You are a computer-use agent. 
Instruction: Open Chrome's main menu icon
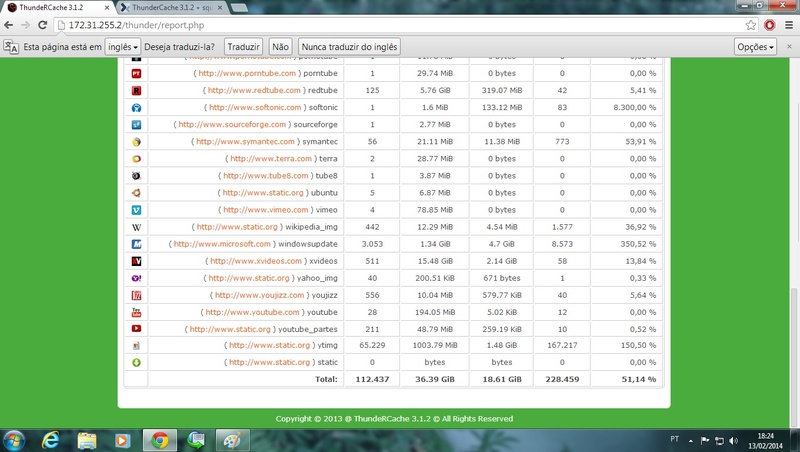789,25
